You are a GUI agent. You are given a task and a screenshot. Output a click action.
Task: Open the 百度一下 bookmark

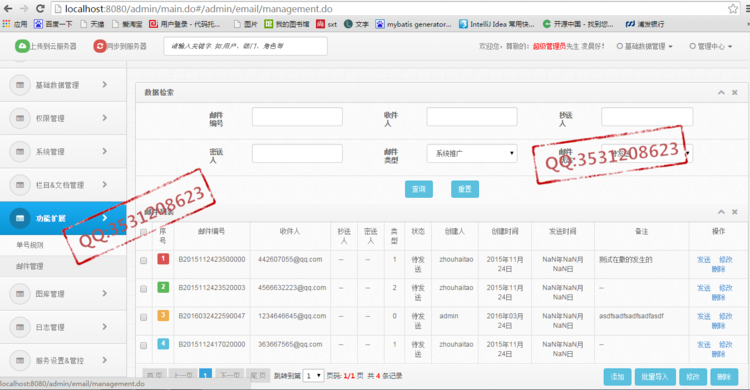pos(53,24)
